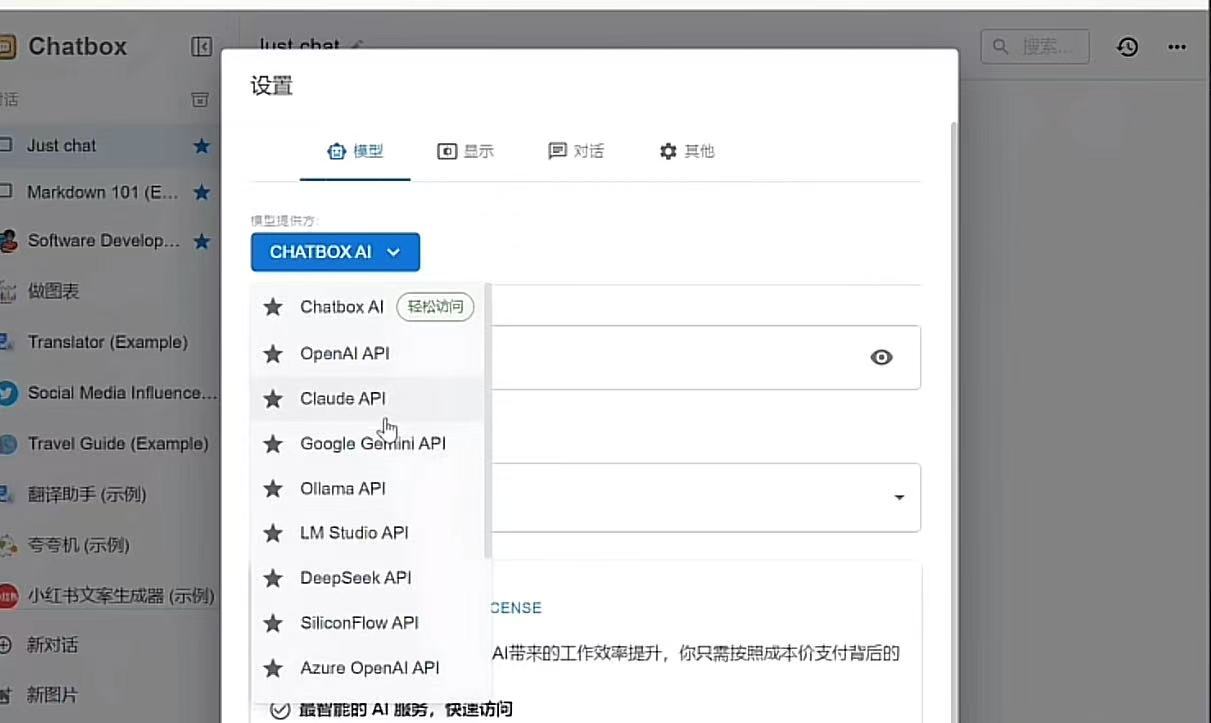
Task: Open the Markdown 101 conversation
Action: (108, 192)
